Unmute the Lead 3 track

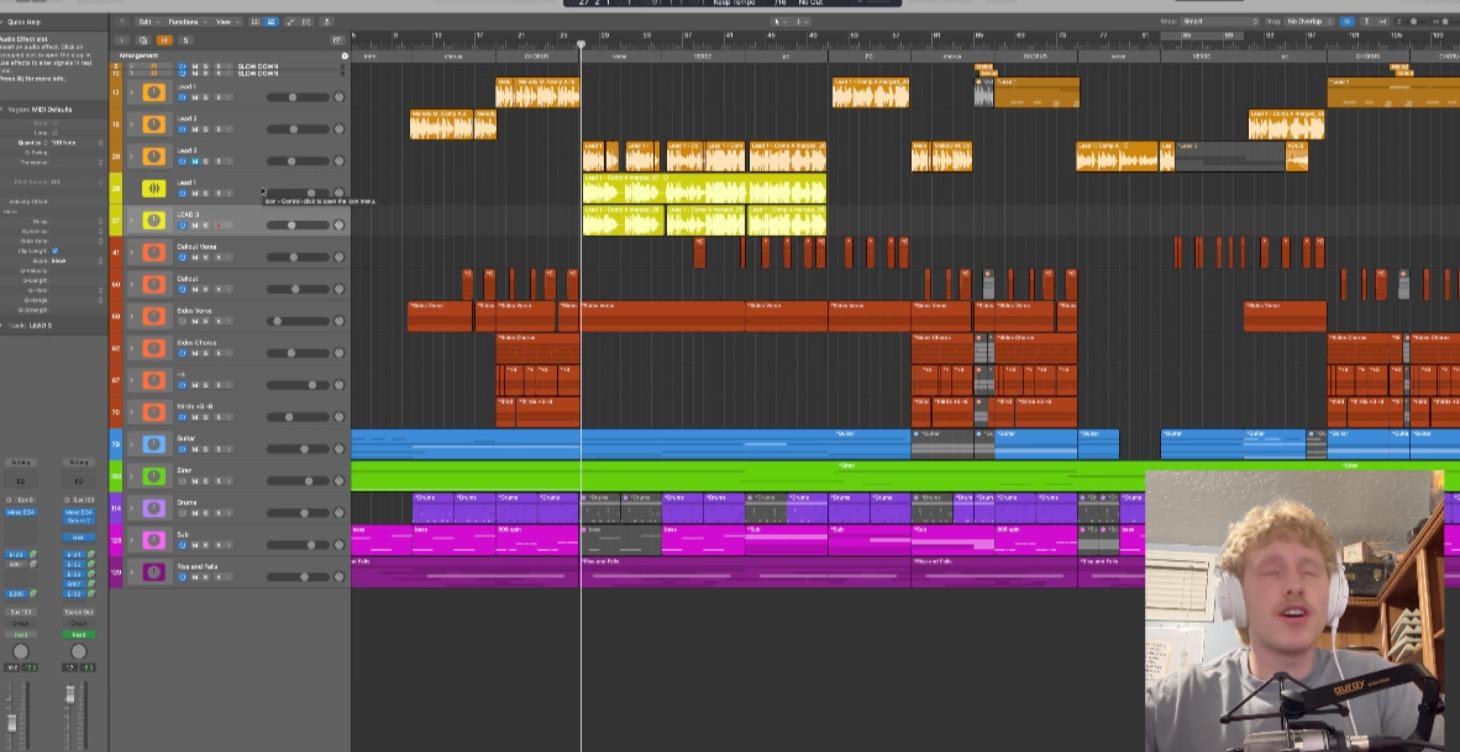193,161
